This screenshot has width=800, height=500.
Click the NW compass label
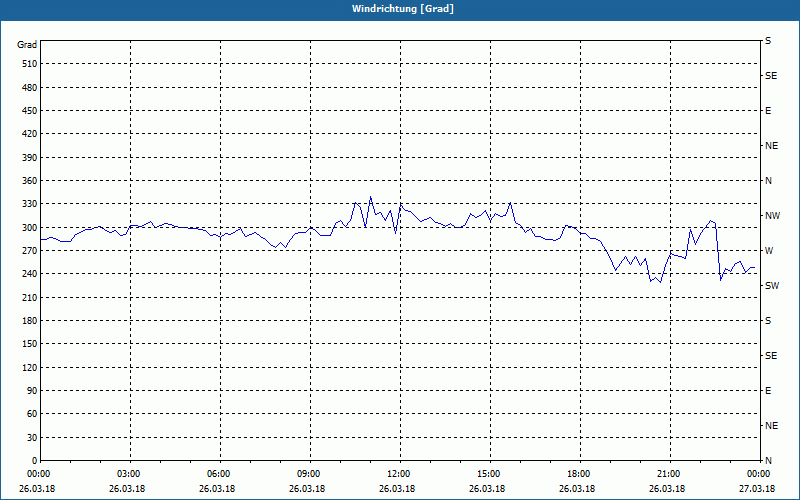(772, 216)
